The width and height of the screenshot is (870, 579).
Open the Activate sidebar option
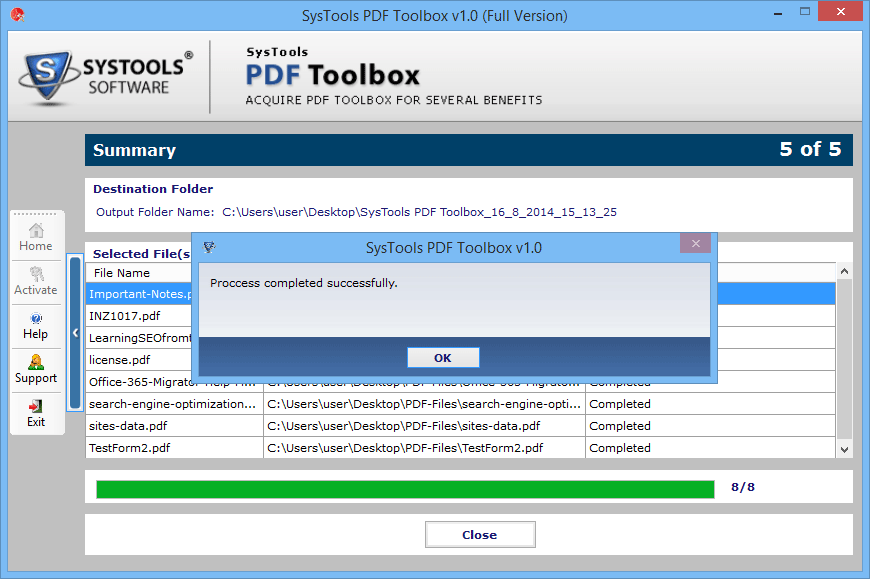36,281
